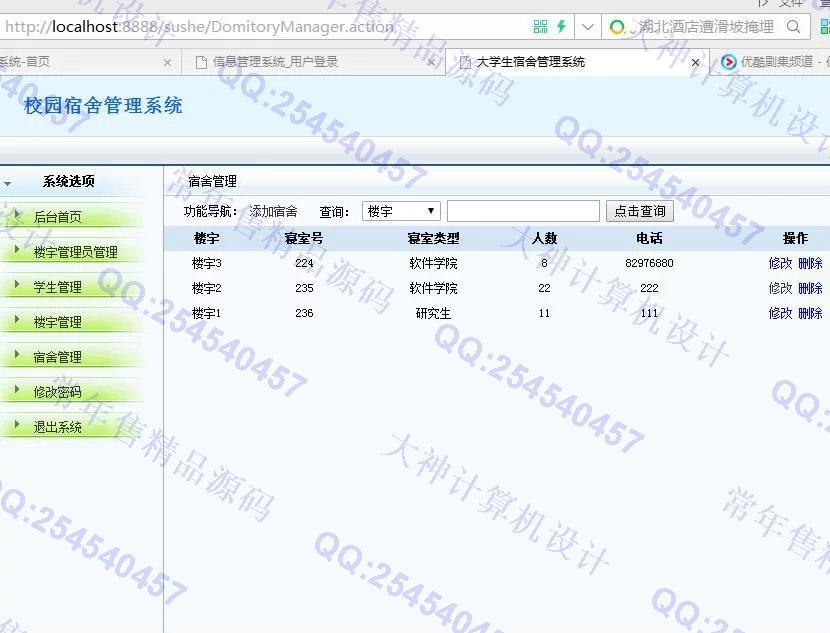The height and width of the screenshot is (633, 830).
Task: Open the 楼宇 query-type dropdown
Action: click(401, 211)
